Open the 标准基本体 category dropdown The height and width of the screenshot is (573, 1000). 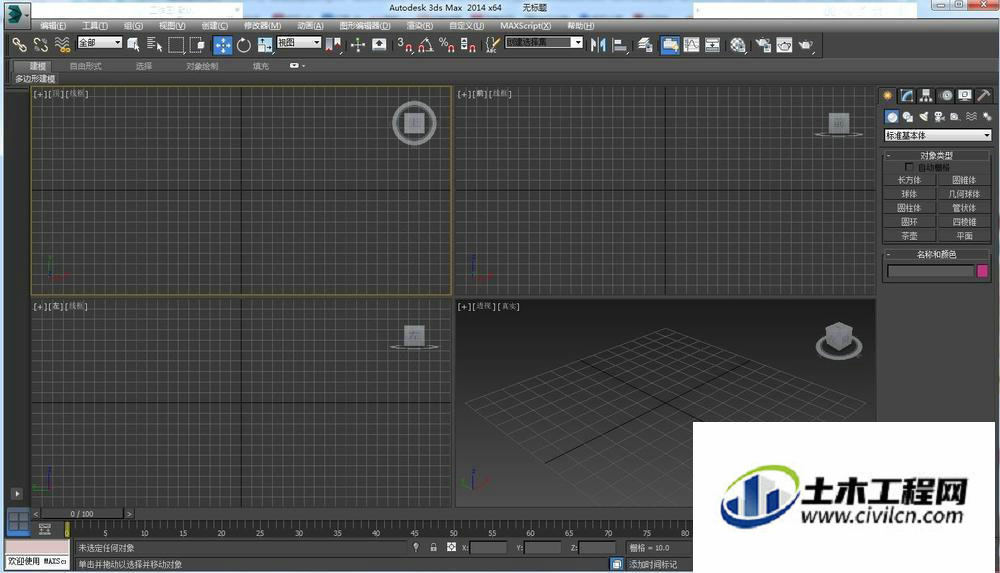click(938, 135)
